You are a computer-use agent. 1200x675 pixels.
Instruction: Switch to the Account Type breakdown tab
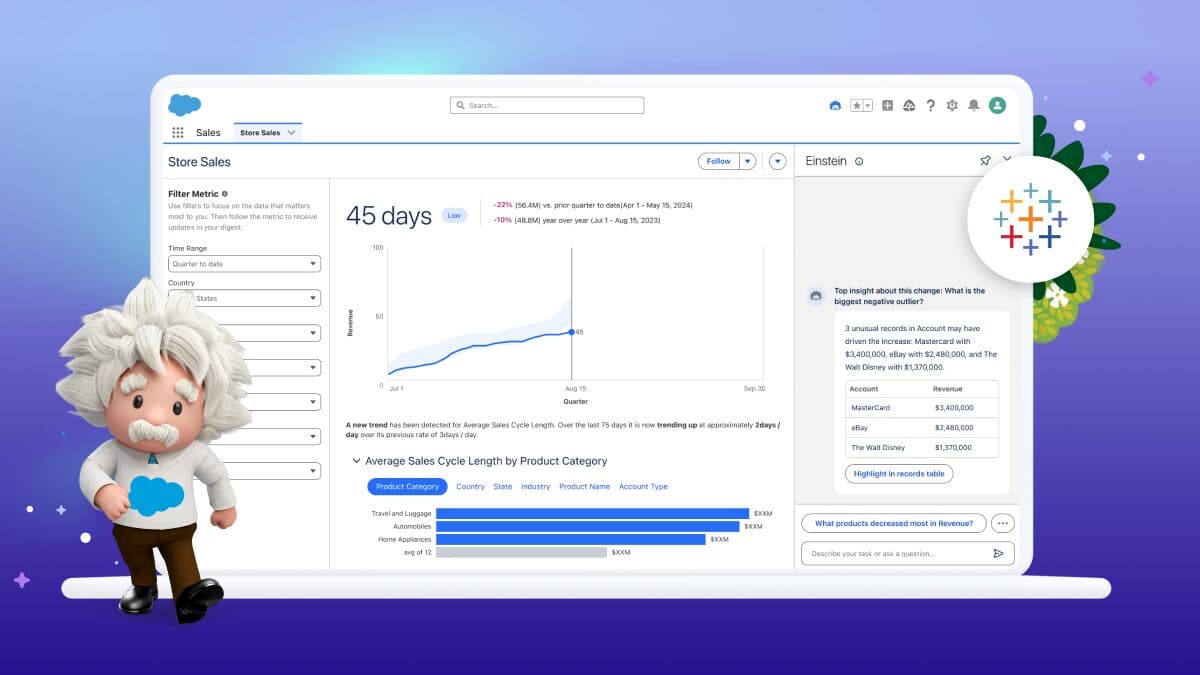[643, 486]
